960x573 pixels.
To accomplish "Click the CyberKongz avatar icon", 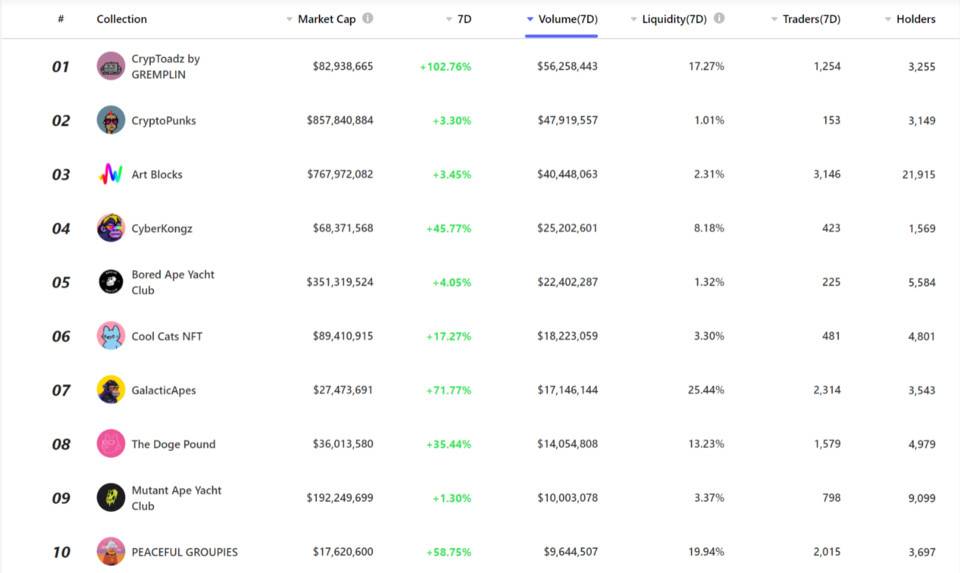I will 111,228.
